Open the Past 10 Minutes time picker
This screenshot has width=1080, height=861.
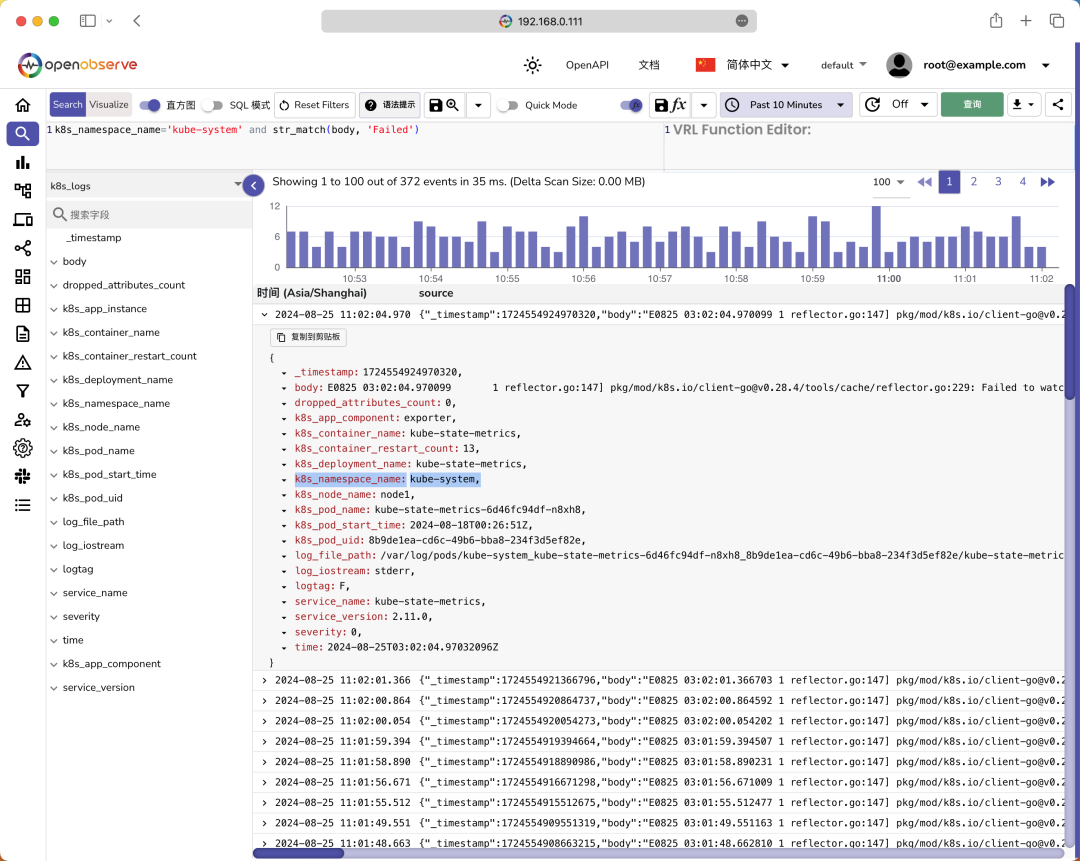pos(786,105)
